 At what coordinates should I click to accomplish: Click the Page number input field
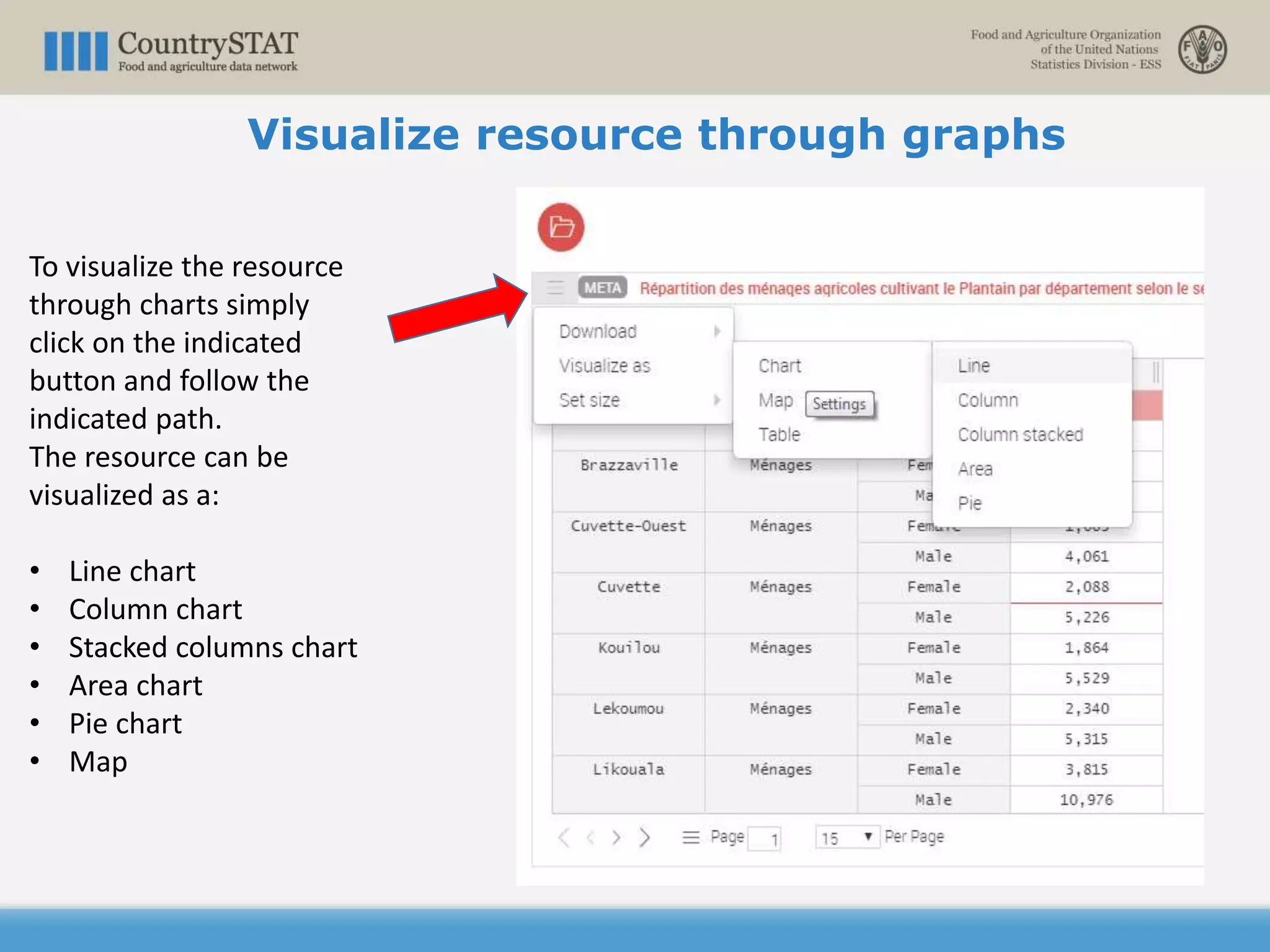pyautogui.click(x=764, y=839)
